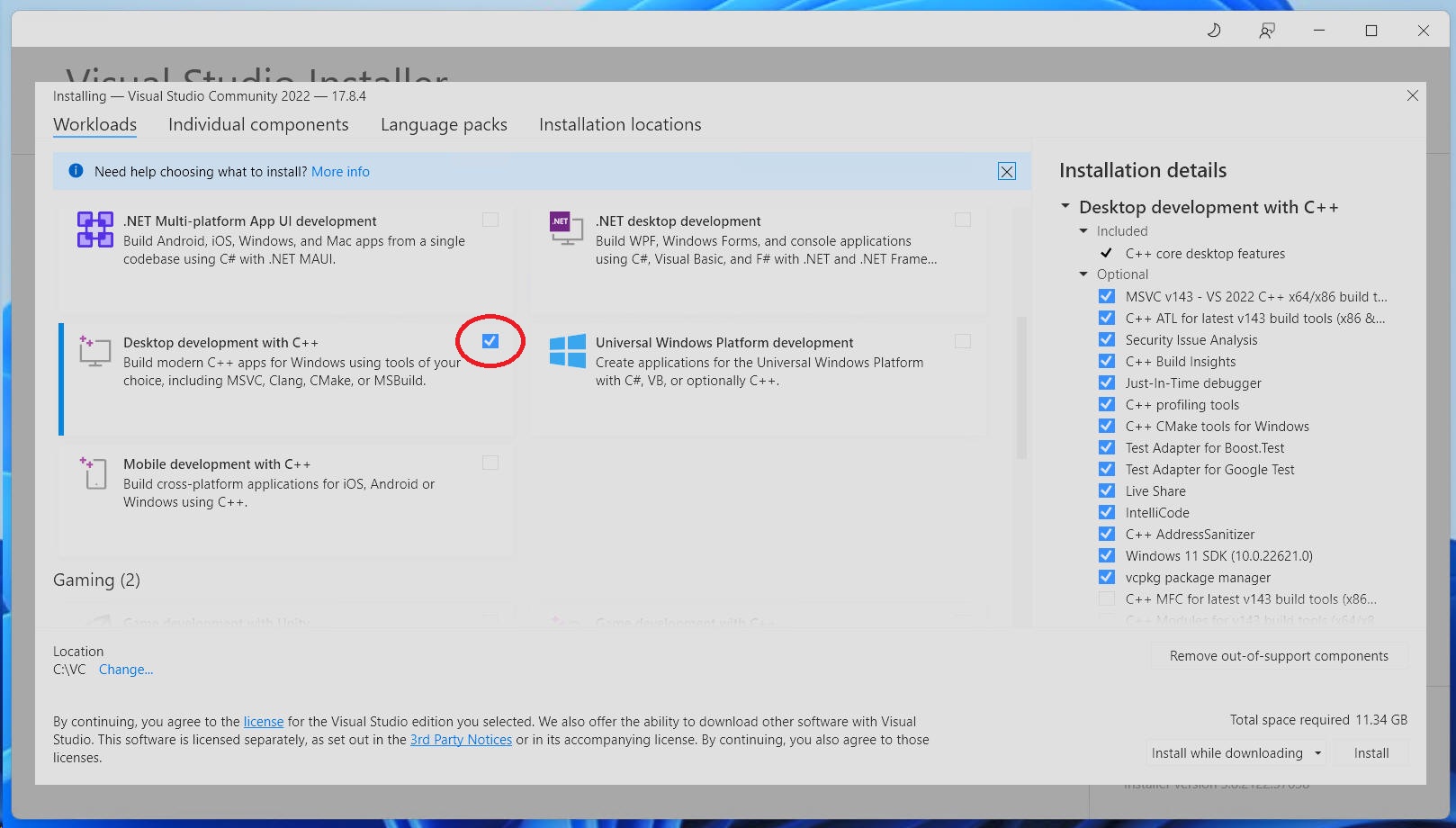Uncheck C++ ATL for latest v143 build tools

(1107, 318)
